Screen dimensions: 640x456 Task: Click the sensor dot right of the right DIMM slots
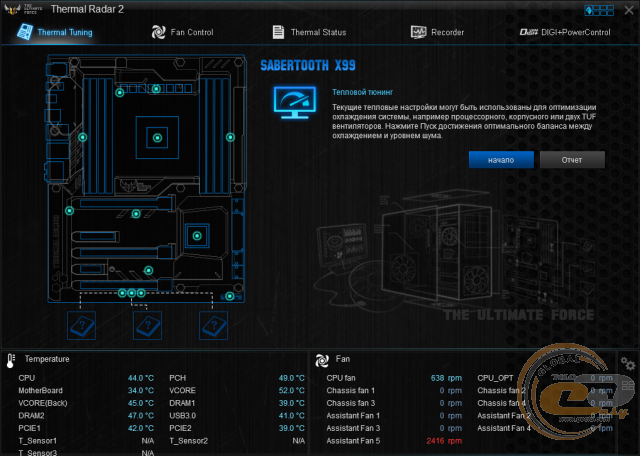230,137
